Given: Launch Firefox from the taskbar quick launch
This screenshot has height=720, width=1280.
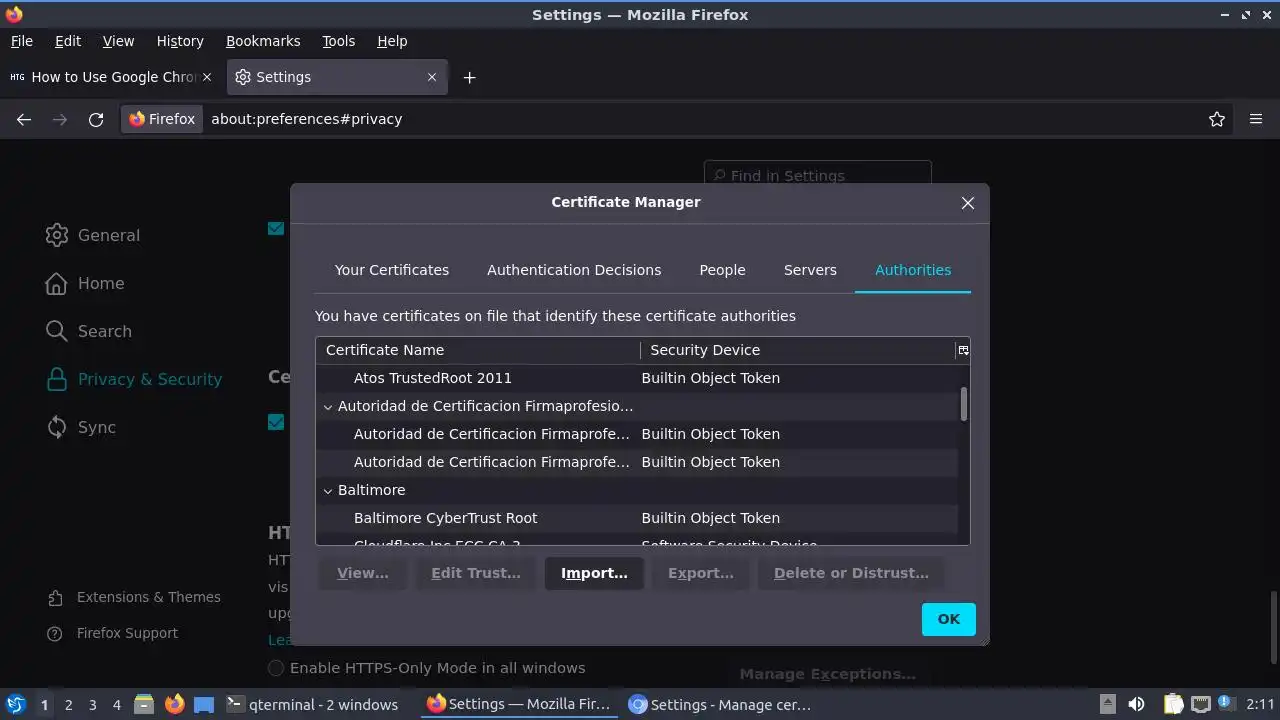Looking at the screenshot, I should click(x=174, y=704).
